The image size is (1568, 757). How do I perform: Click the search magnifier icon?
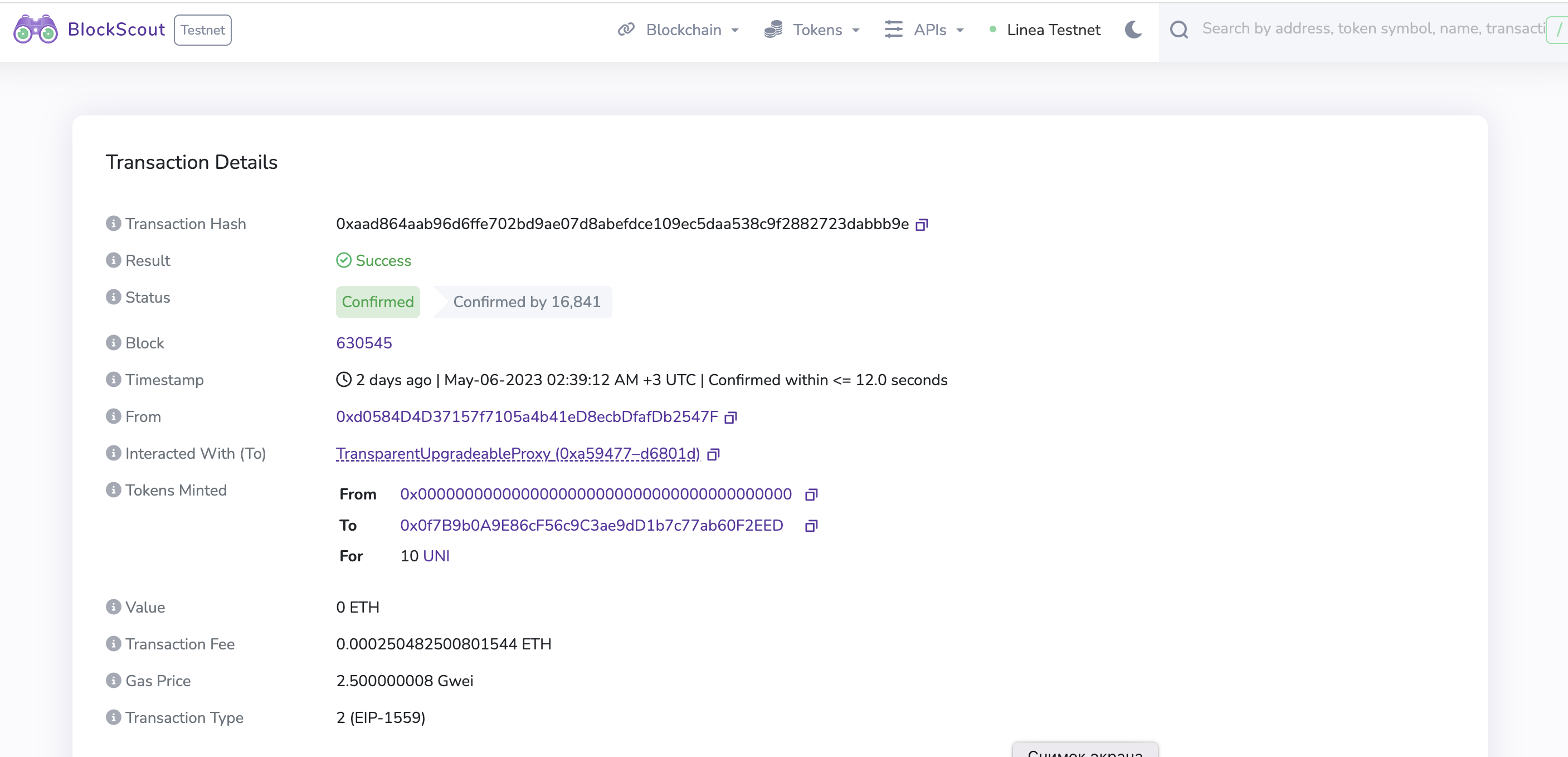(1179, 29)
